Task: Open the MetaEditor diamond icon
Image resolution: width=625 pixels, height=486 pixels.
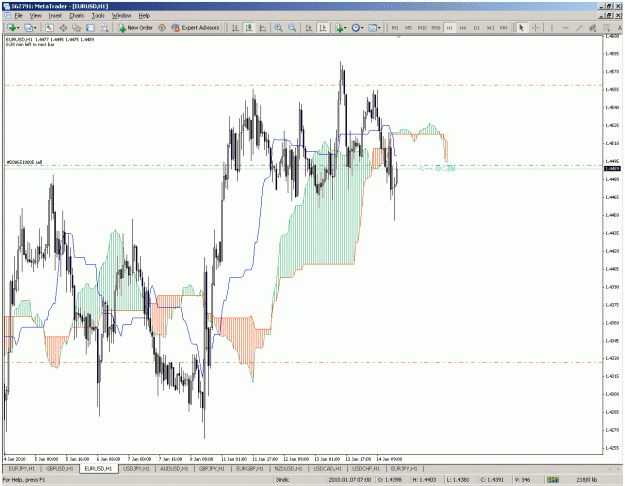Action: (162, 28)
